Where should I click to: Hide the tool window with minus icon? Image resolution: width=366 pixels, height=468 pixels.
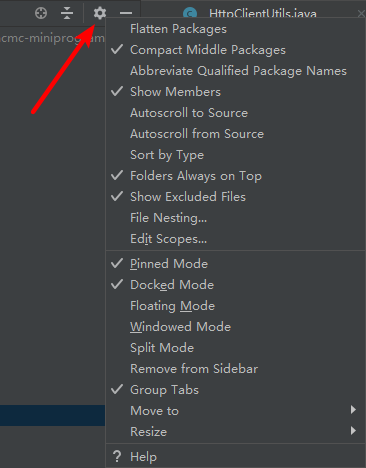(x=126, y=13)
